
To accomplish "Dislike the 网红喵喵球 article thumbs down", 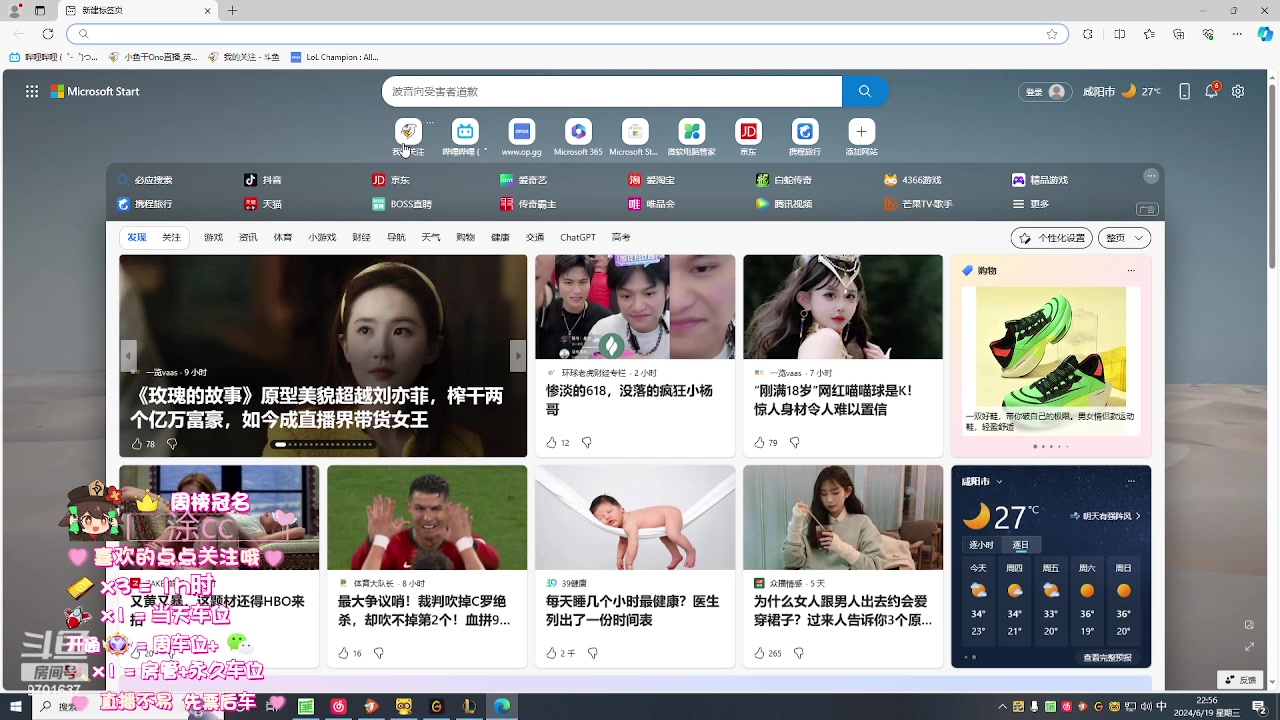I will coord(794,442).
